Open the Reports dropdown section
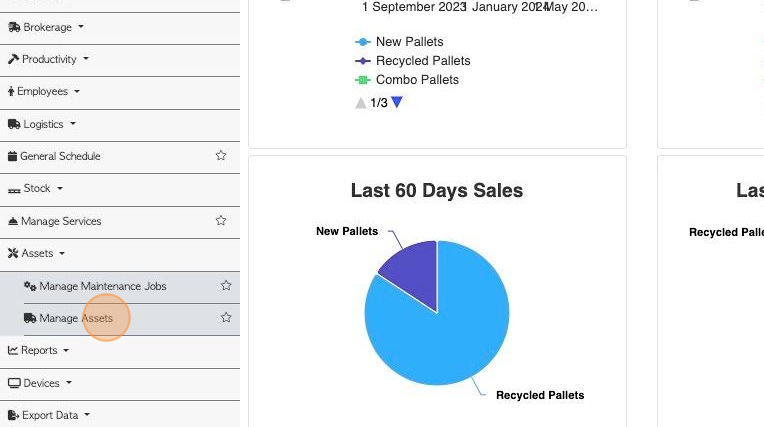This screenshot has height=427, width=764. tap(38, 350)
